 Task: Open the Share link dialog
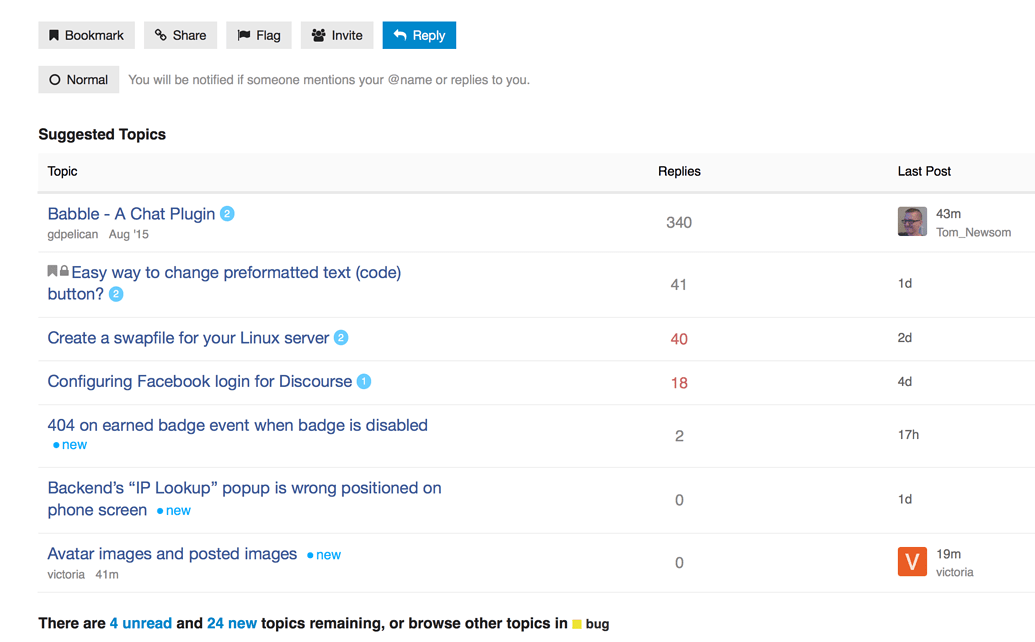point(180,35)
